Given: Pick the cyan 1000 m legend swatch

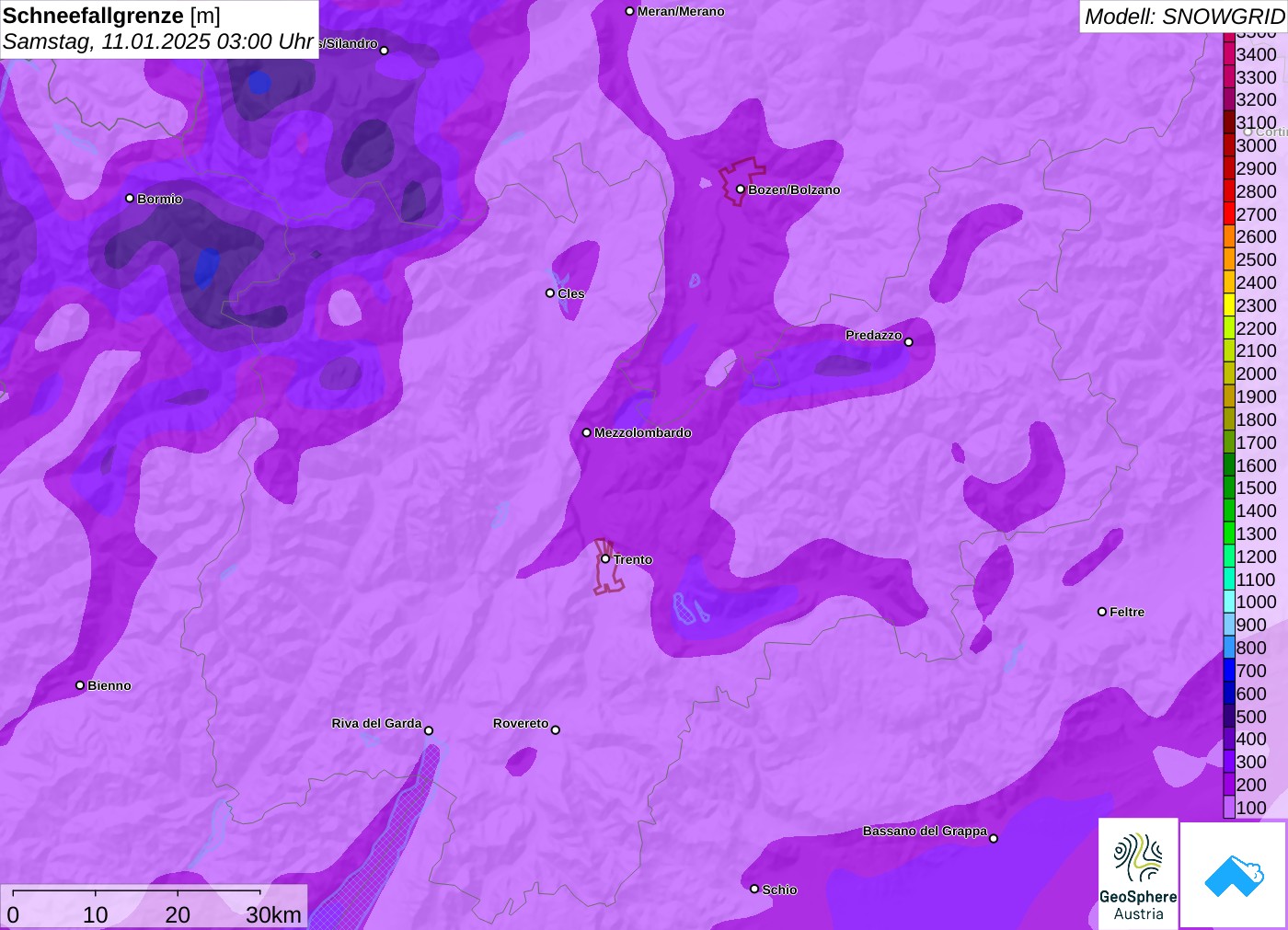Looking at the screenshot, I should pos(1229,602).
